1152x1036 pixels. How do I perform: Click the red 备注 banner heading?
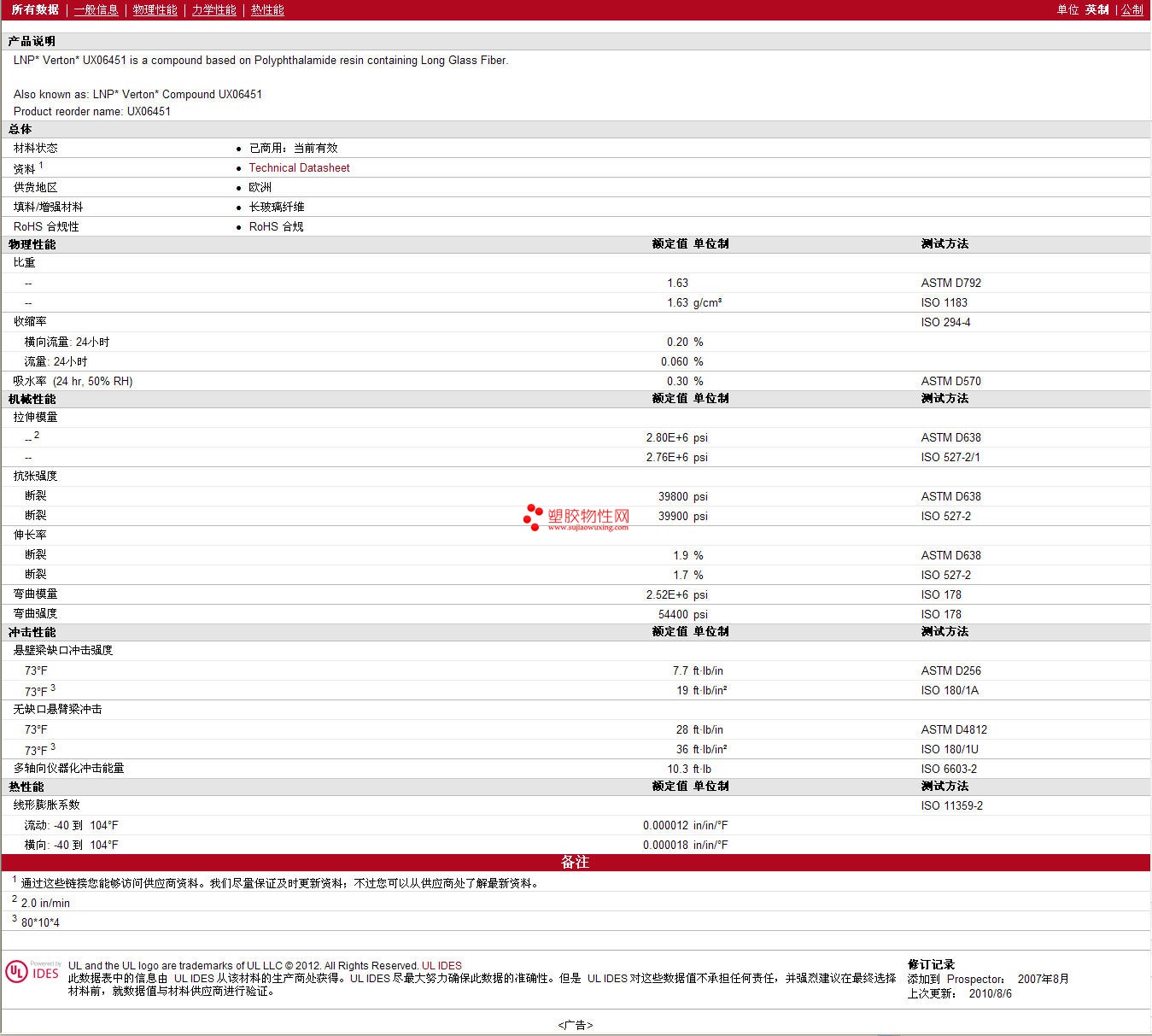[576, 863]
